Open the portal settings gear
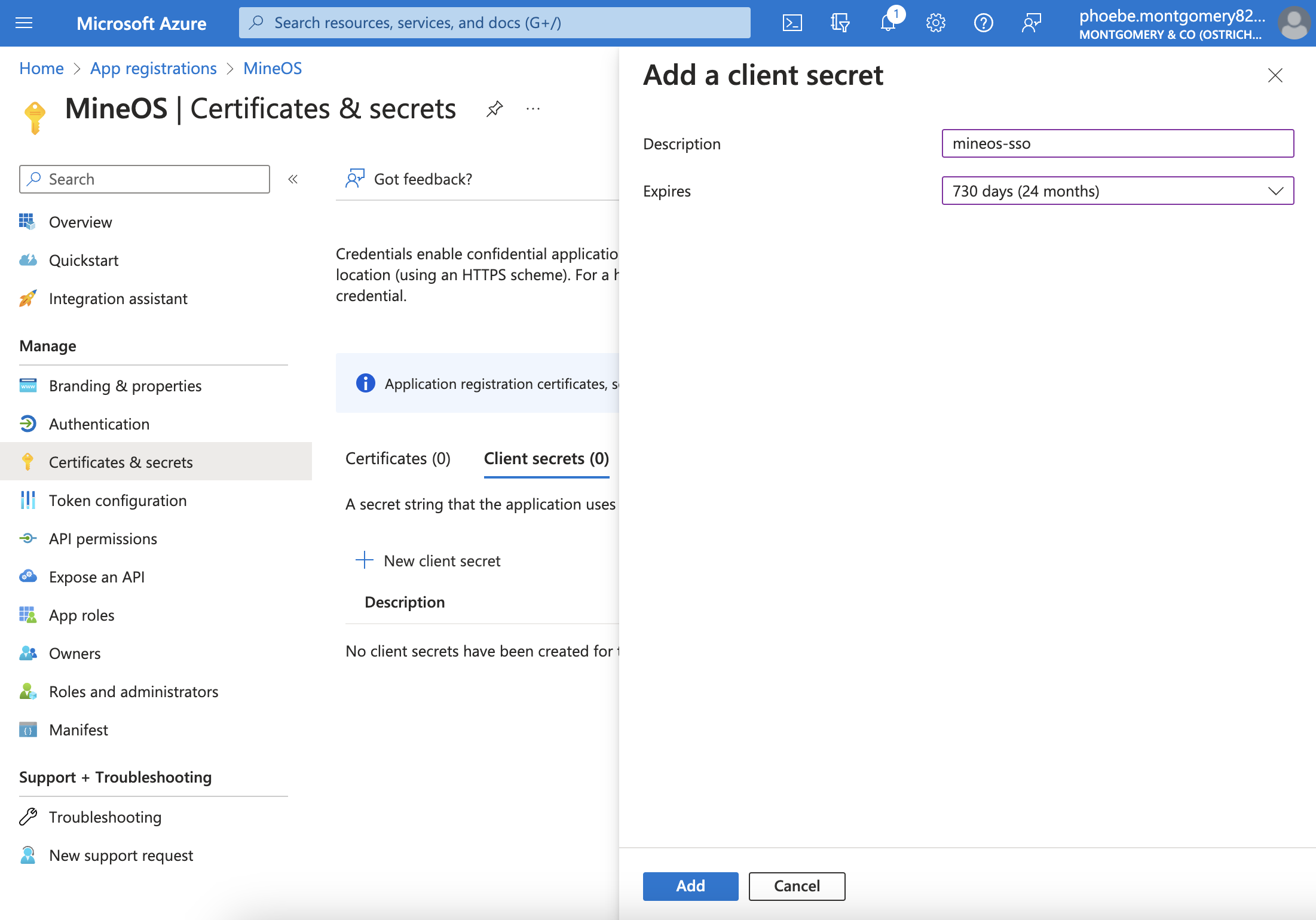1316x920 pixels. pyautogui.click(x=935, y=23)
